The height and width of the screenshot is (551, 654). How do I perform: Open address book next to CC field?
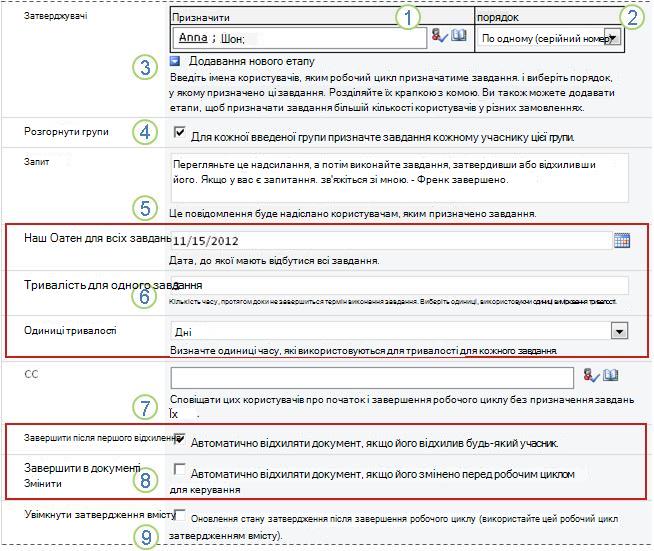pyautogui.click(x=611, y=375)
